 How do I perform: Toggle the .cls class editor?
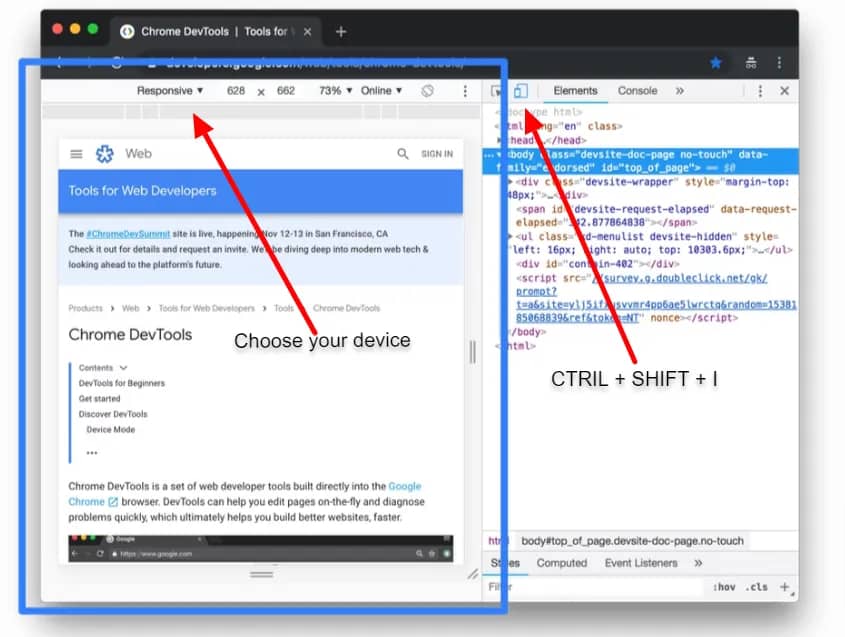click(x=758, y=587)
